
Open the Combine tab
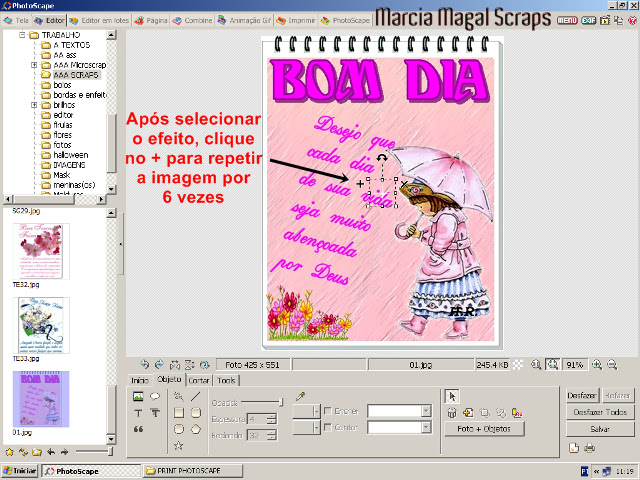click(x=192, y=20)
